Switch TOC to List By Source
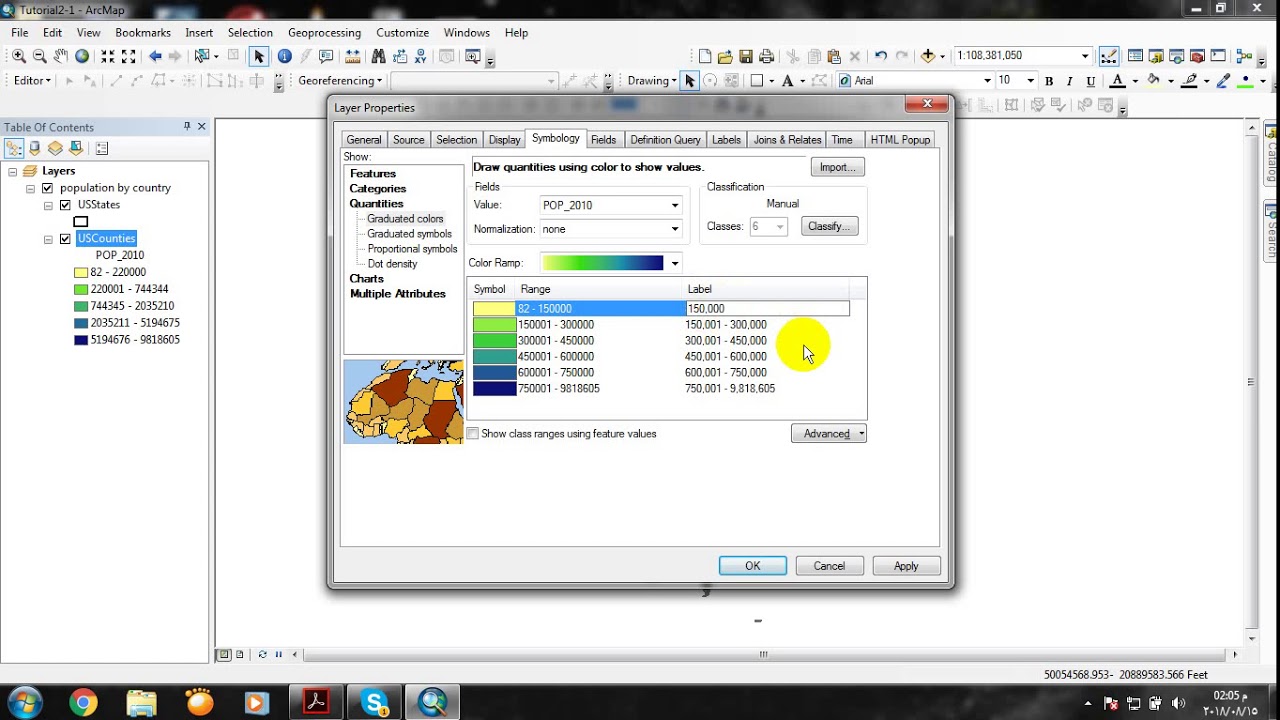The width and height of the screenshot is (1280, 720). (x=35, y=148)
